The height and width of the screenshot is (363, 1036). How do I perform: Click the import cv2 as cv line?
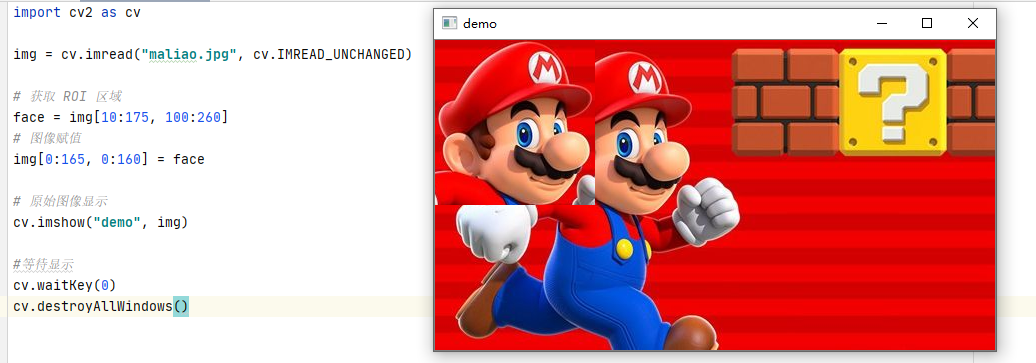coord(77,13)
